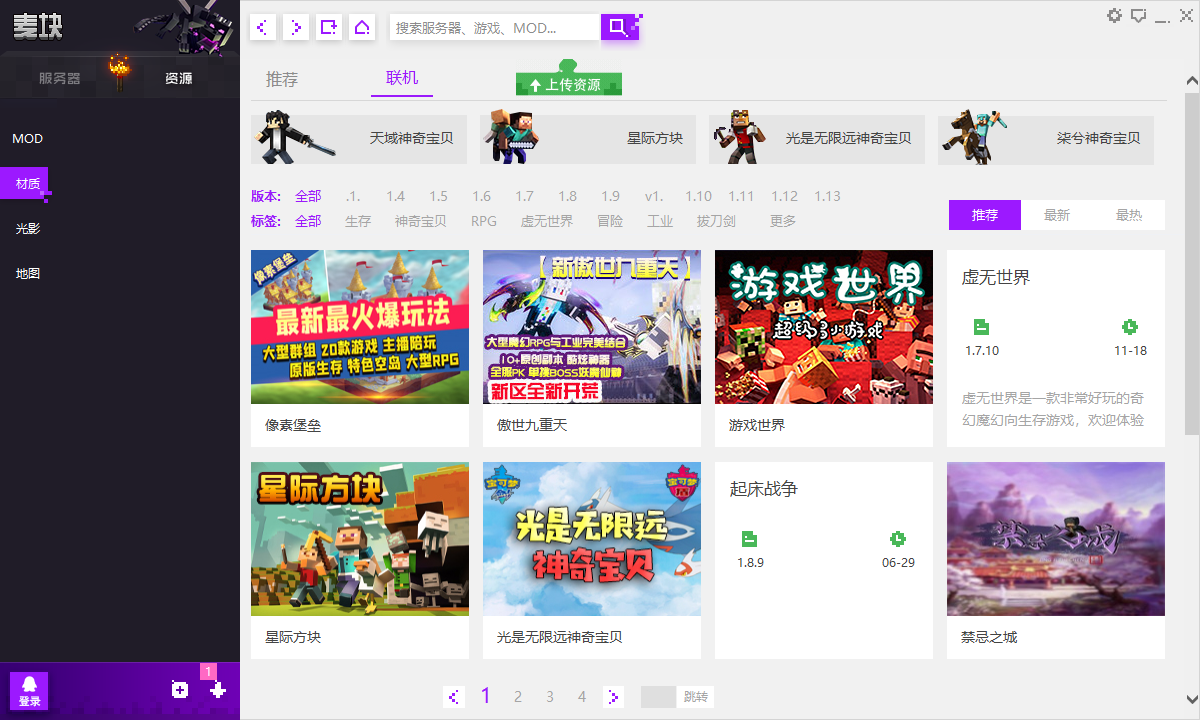The image size is (1200, 720).
Task: Sort by 推荐 in the sort bar
Action: (x=985, y=215)
